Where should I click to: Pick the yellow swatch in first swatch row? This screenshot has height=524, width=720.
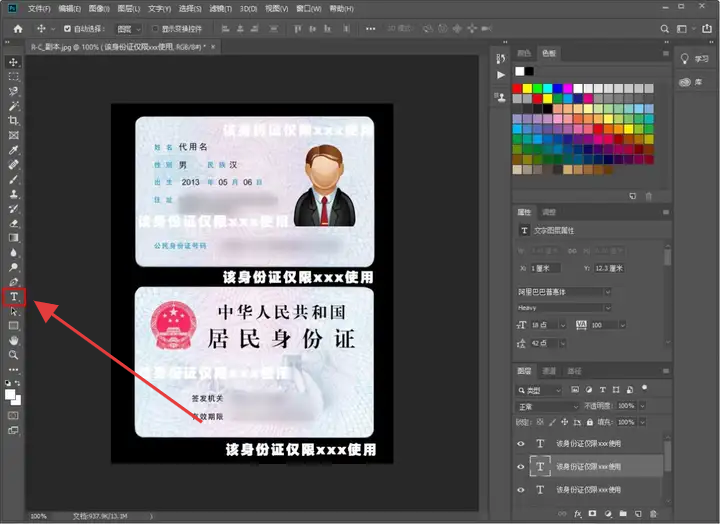pyautogui.click(x=527, y=88)
